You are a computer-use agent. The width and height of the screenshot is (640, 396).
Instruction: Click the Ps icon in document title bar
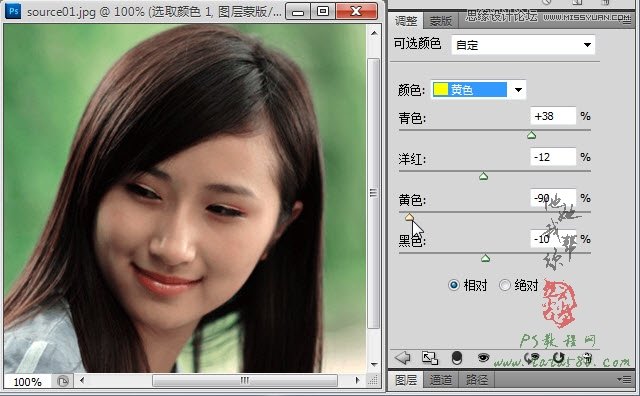(13, 11)
